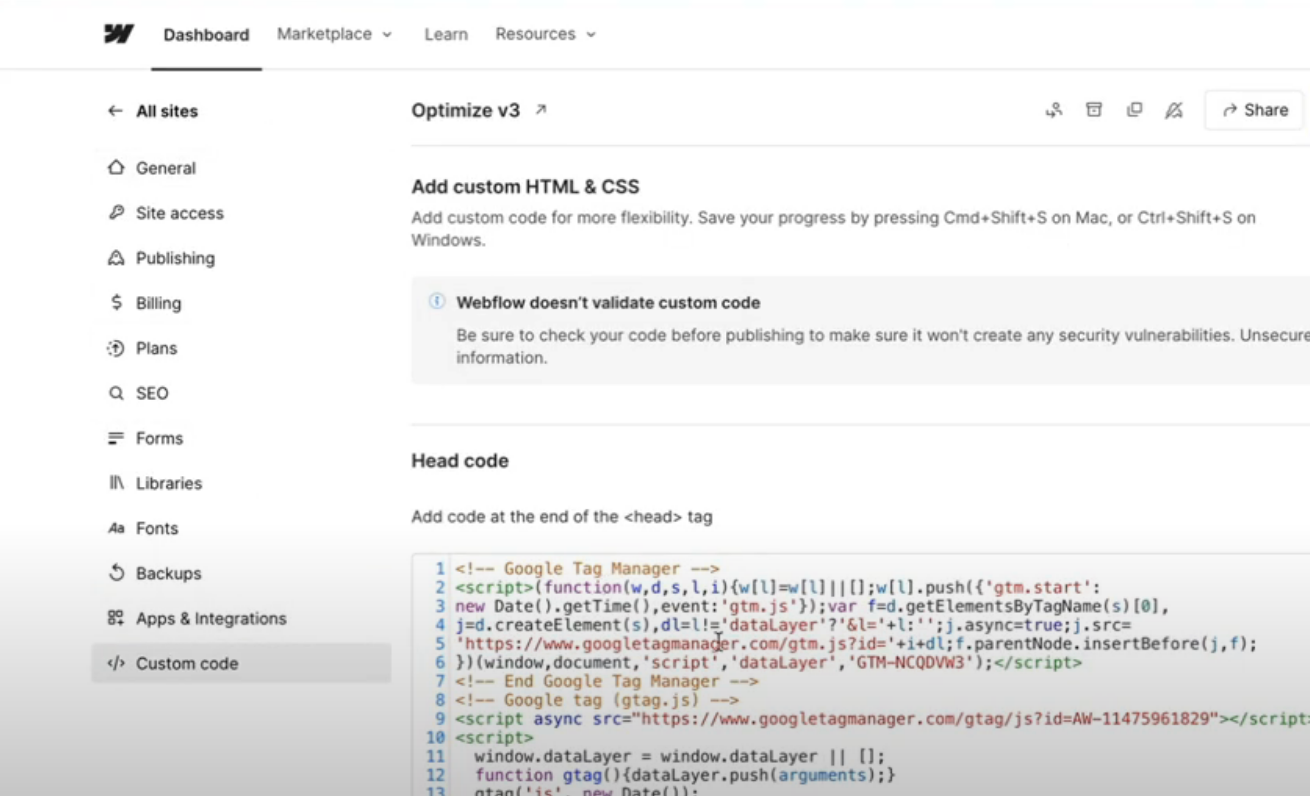1310x796 pixels.
Task: Expand the Resources dropdown
Action: pyautogui.click(x=545, y=34)
